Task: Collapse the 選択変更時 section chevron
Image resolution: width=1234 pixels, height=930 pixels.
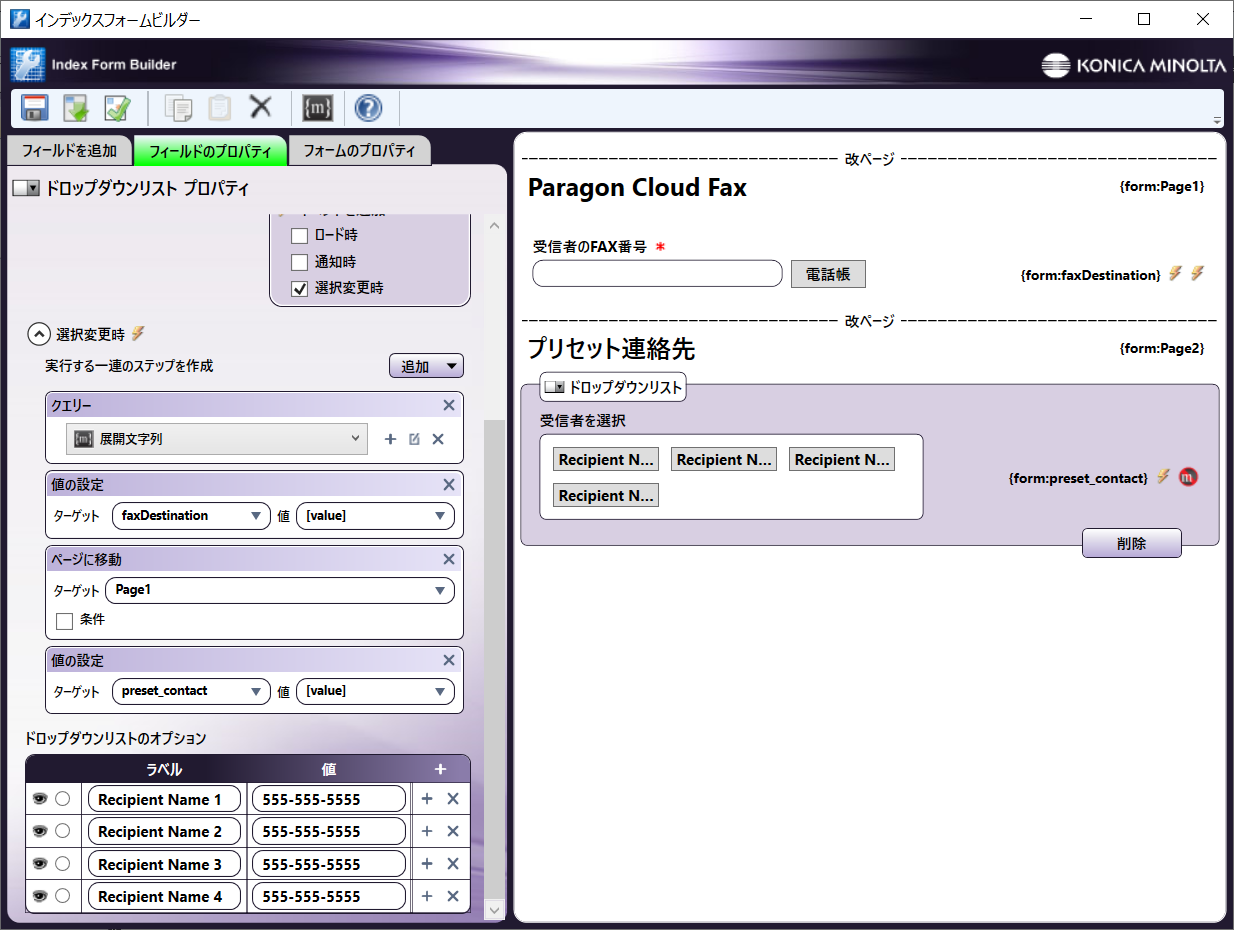Action: [39, 334]
